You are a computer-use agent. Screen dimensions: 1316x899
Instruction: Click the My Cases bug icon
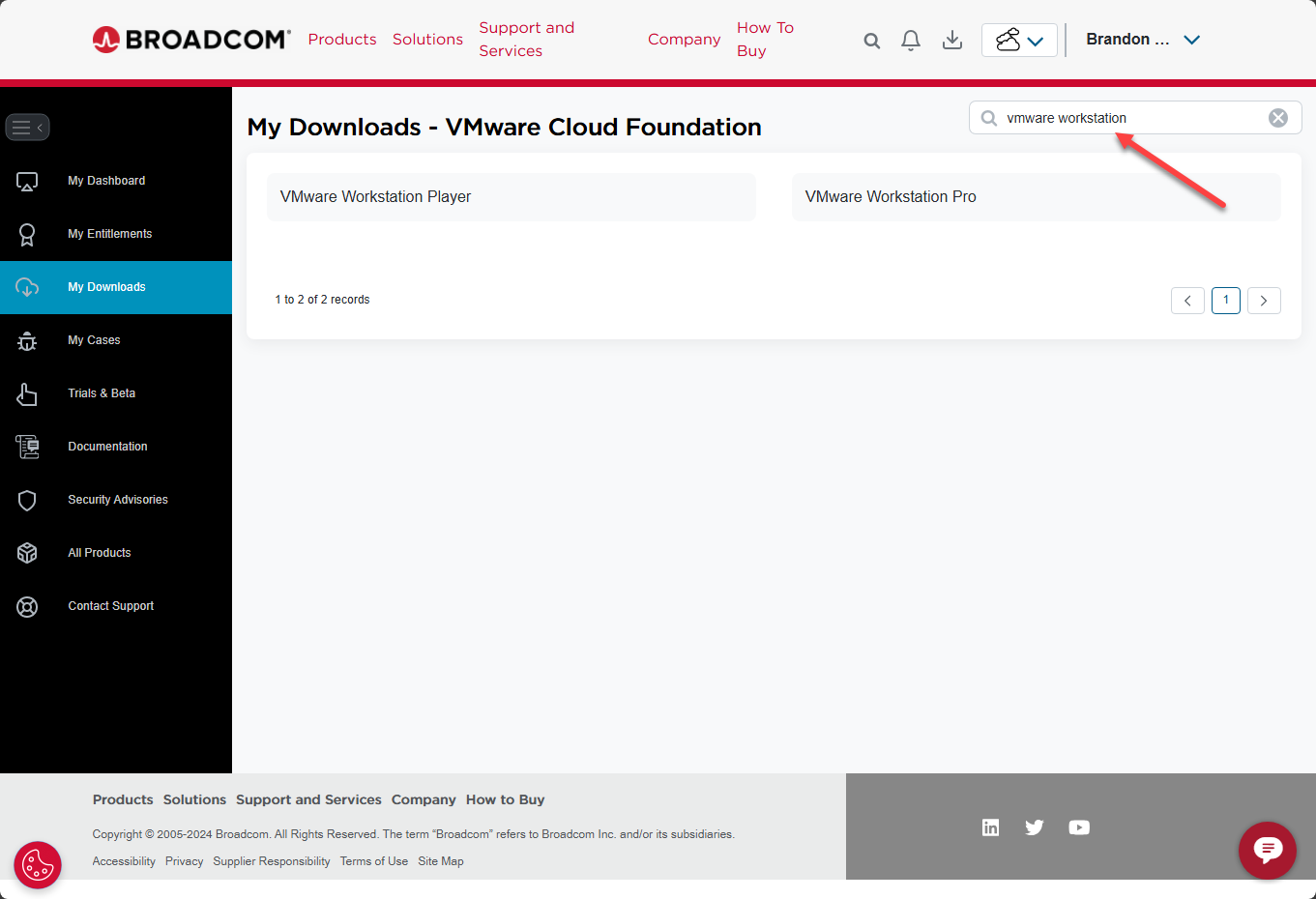pos(27,340)
